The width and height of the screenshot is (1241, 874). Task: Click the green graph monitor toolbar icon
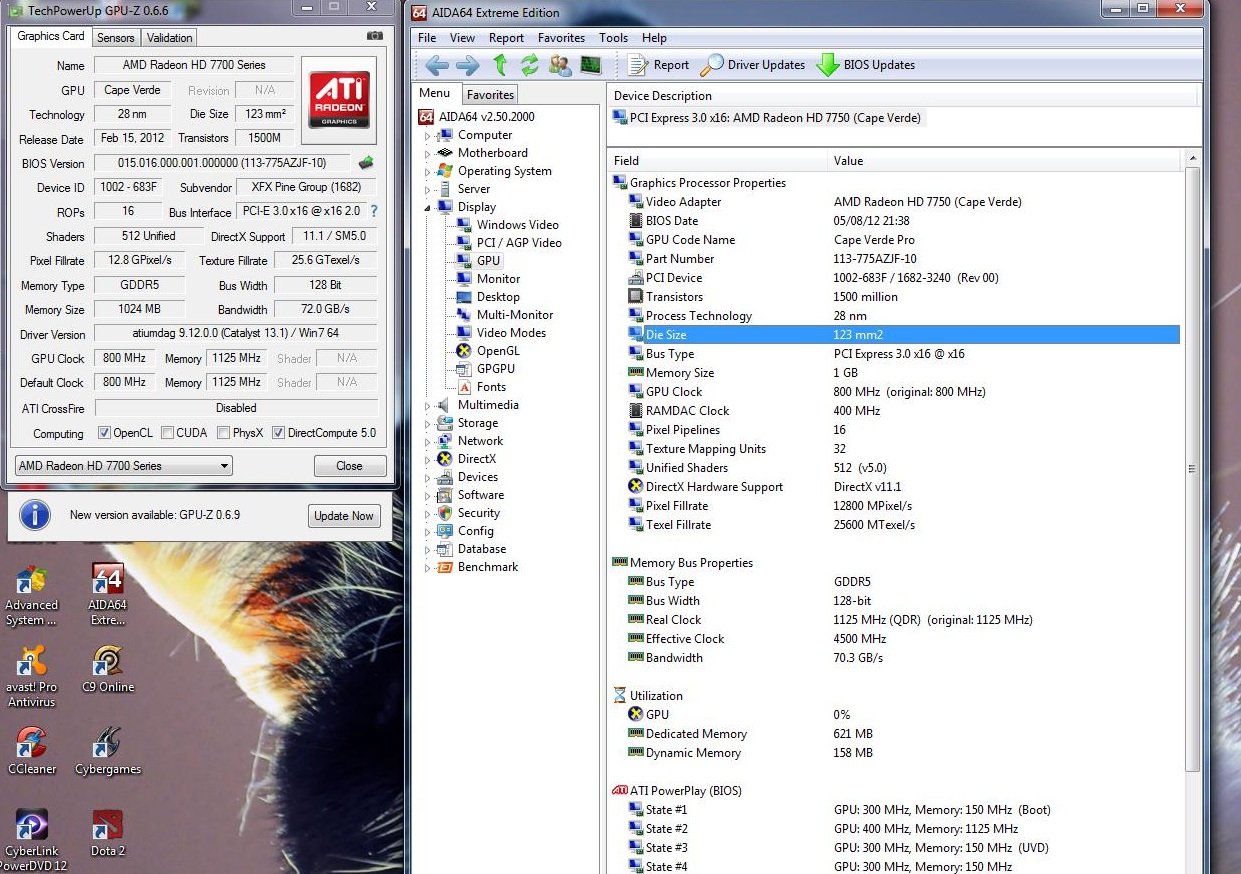(591, 65)
